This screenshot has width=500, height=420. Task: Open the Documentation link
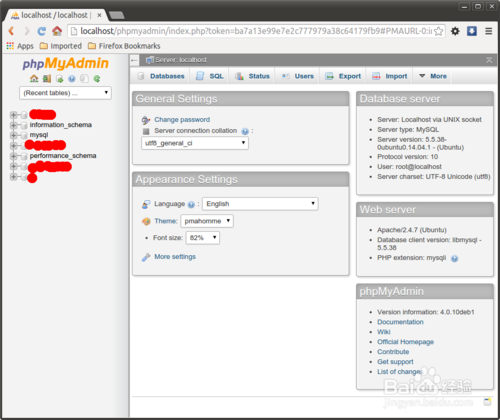tap(400, 322)
